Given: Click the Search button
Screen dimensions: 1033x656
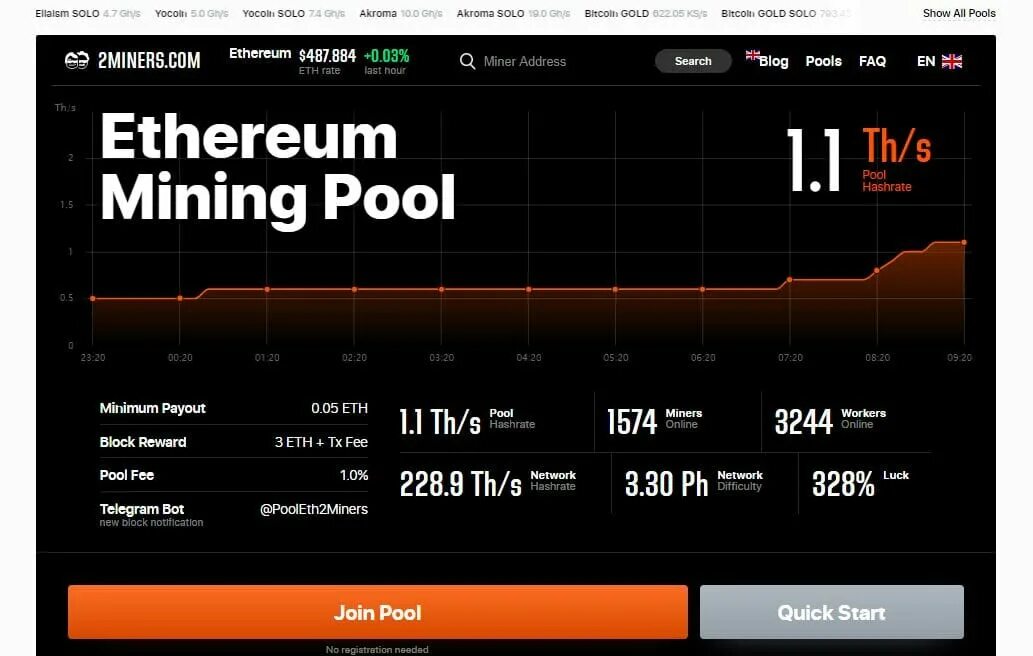Looking at the screenshot, I should [693, 61].
